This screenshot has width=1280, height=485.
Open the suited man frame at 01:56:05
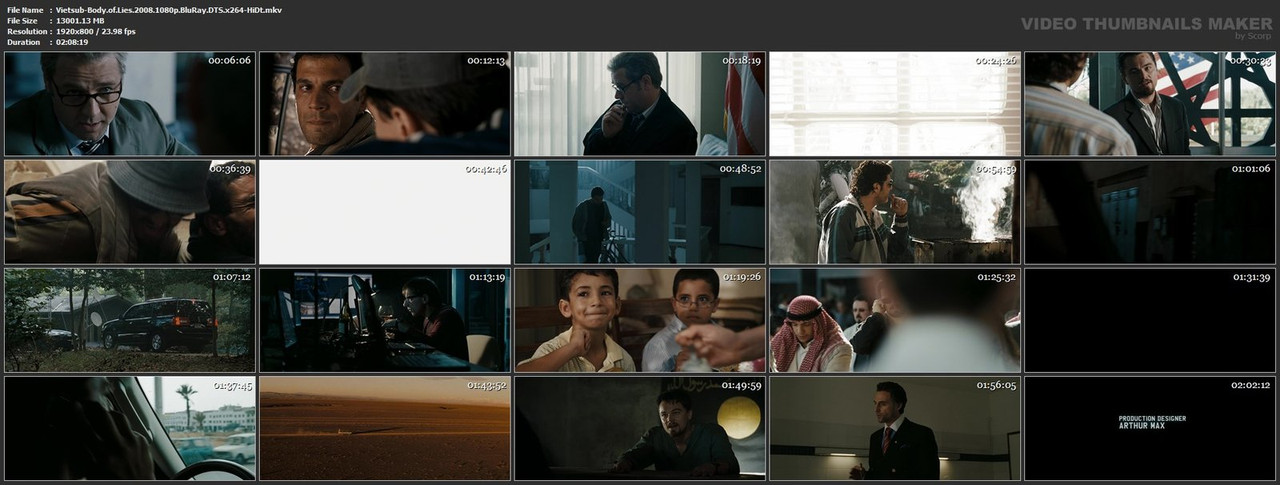895,428
